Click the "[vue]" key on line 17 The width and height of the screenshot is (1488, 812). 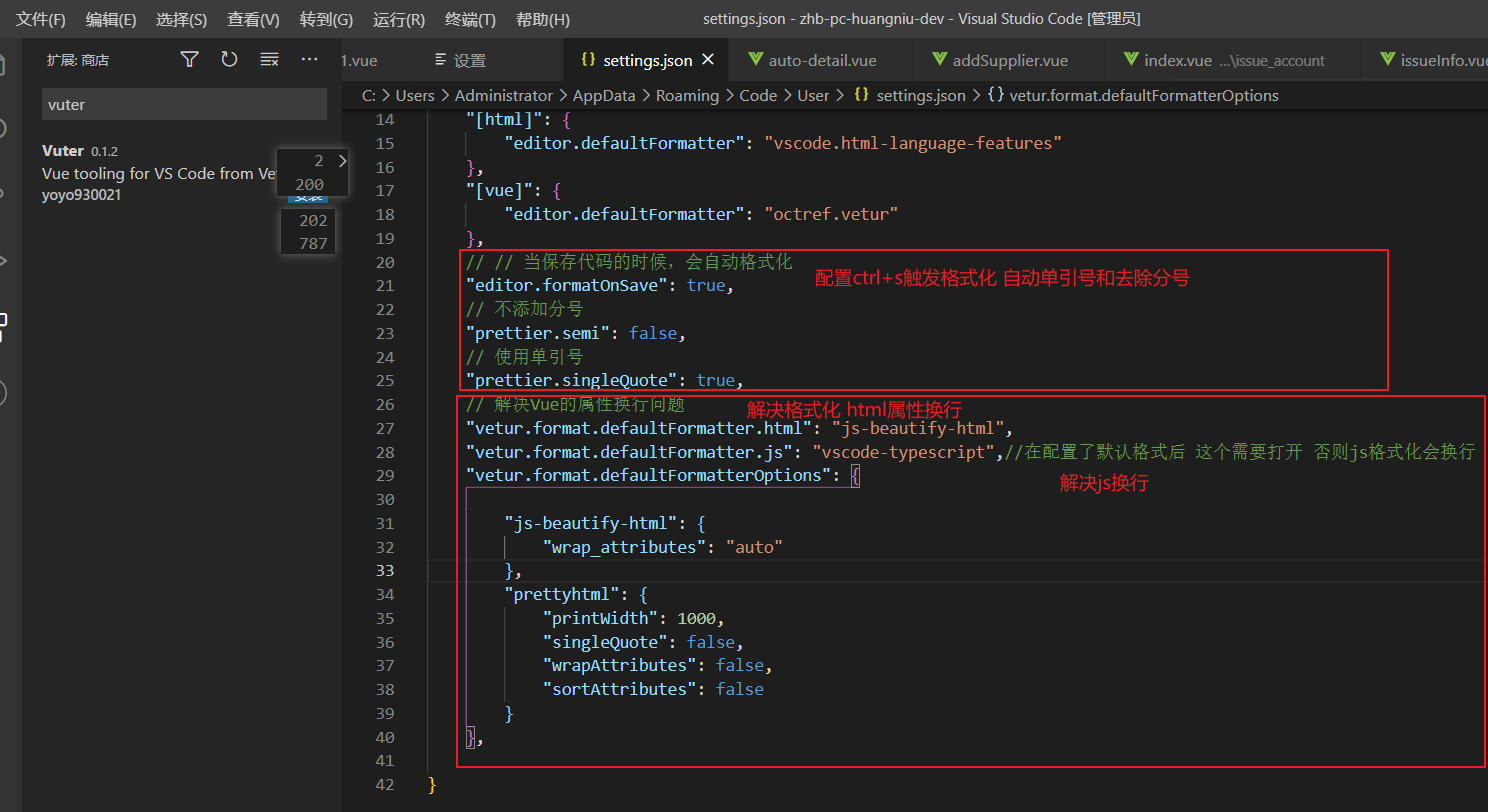(499, 190)
